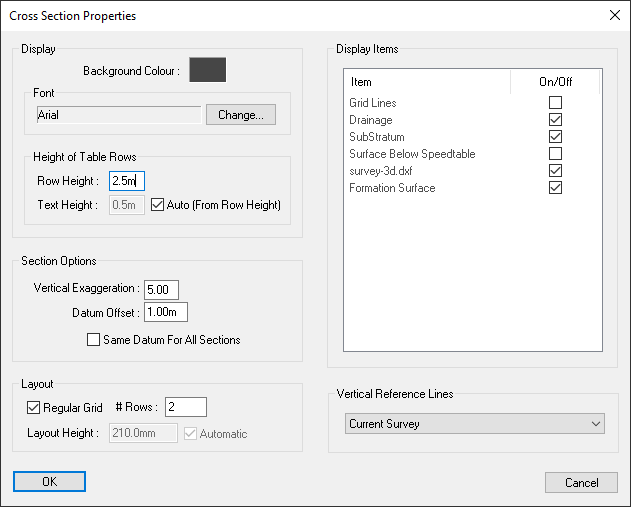Disable Formation Surface display checkbox
The image size is (631, 507).
555,188
